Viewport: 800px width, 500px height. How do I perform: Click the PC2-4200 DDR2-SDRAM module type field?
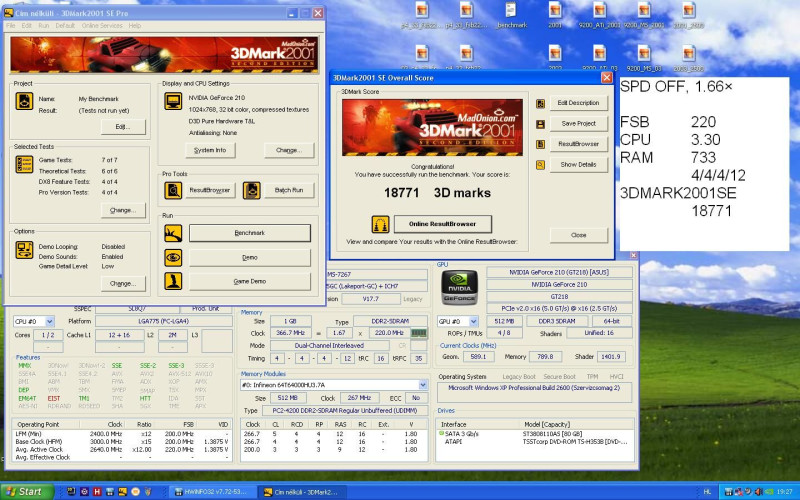click(x=345, y=410)
